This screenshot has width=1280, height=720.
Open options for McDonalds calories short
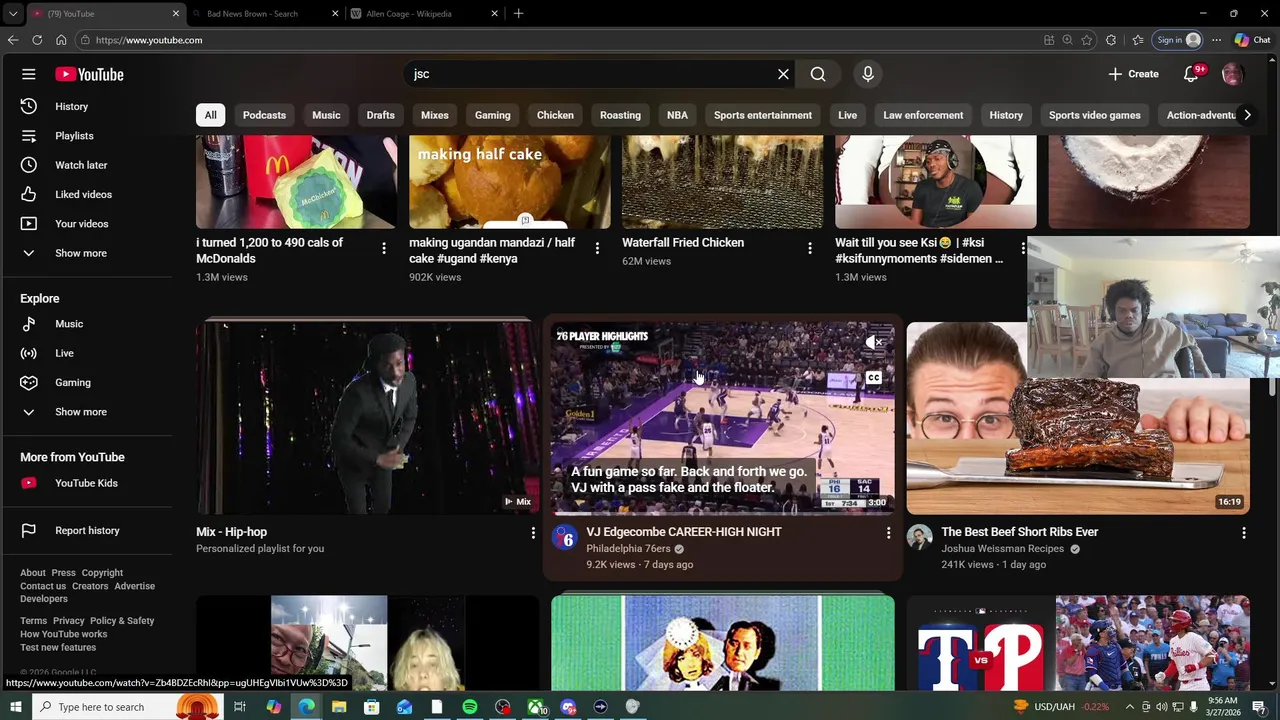tap(384, 248)
